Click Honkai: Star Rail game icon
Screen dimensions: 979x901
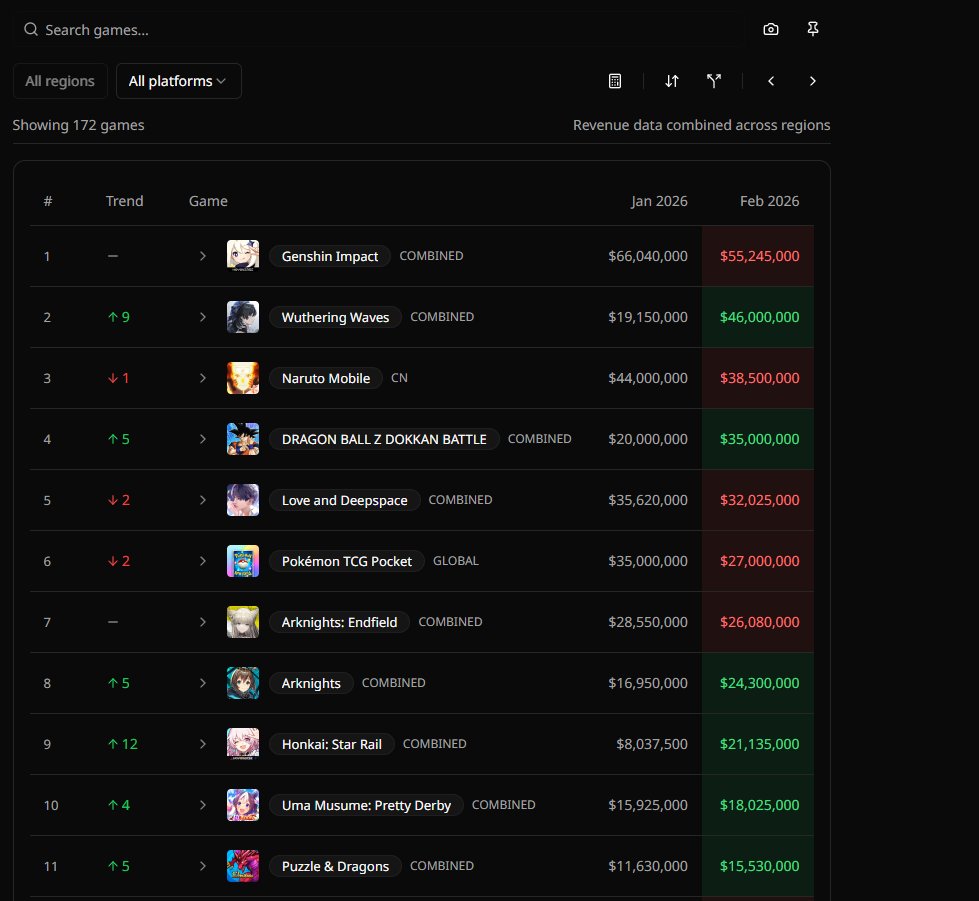pyautogui.click(x=243, y=744)
